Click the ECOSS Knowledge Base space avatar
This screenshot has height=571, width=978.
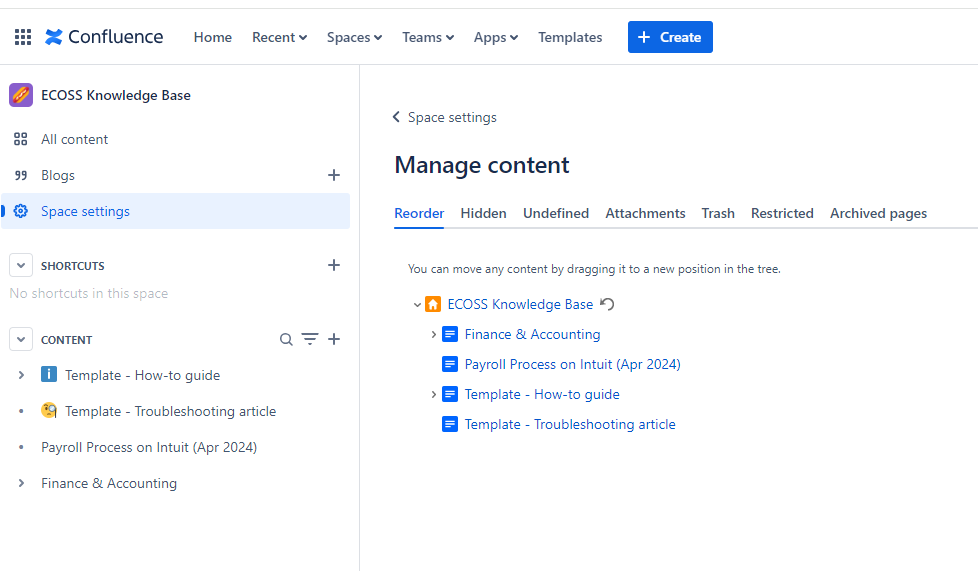[21, 95]
